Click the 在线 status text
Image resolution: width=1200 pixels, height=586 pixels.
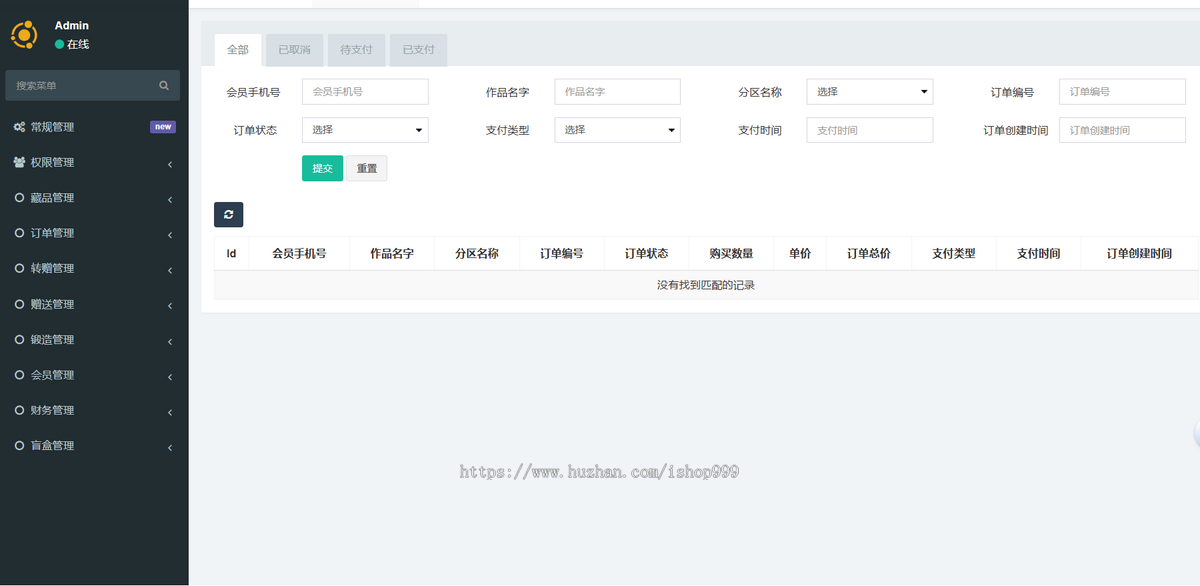click(78, 44)
